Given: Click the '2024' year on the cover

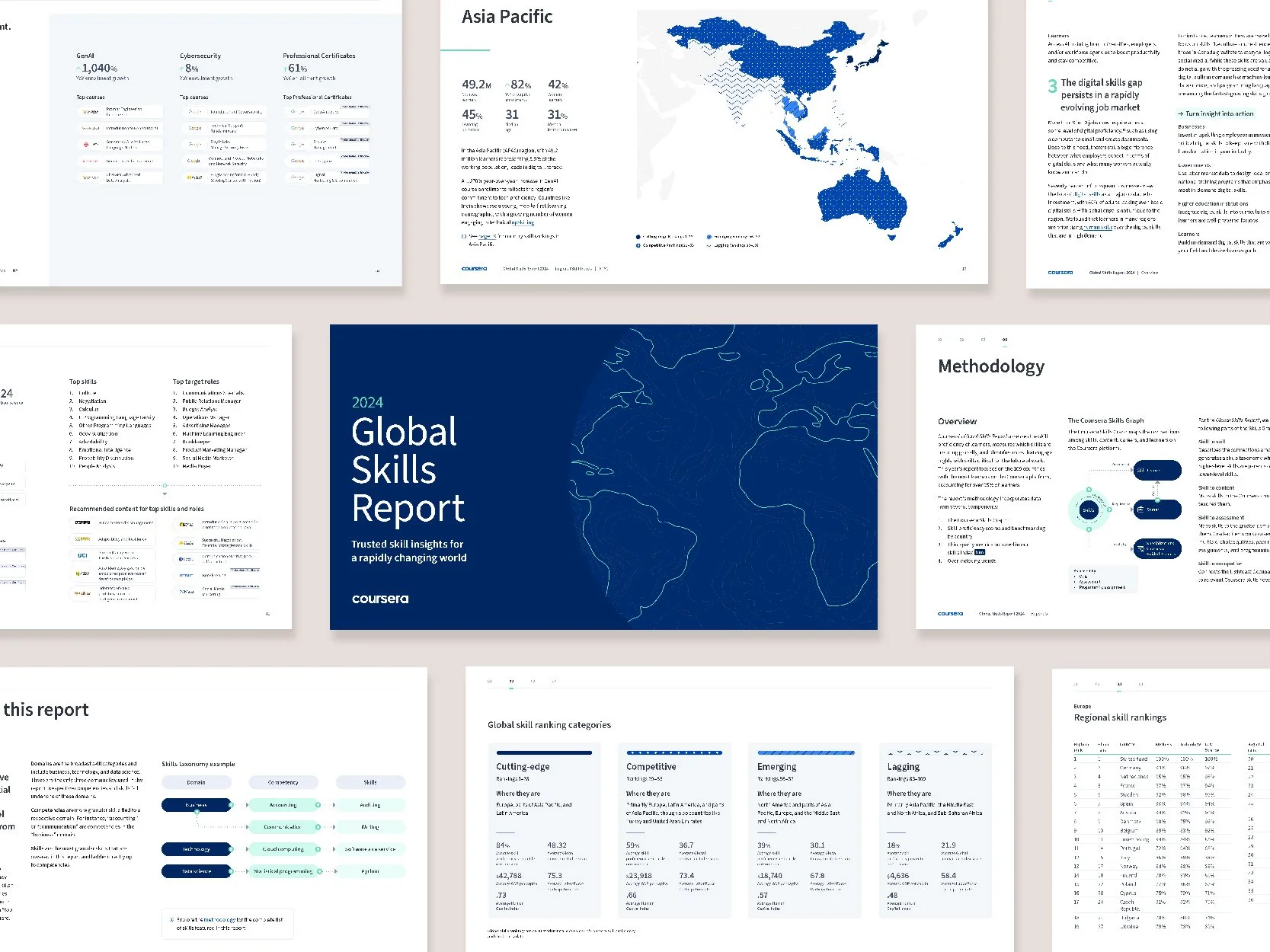Looking at the screenshot, I should click(367, 402).
